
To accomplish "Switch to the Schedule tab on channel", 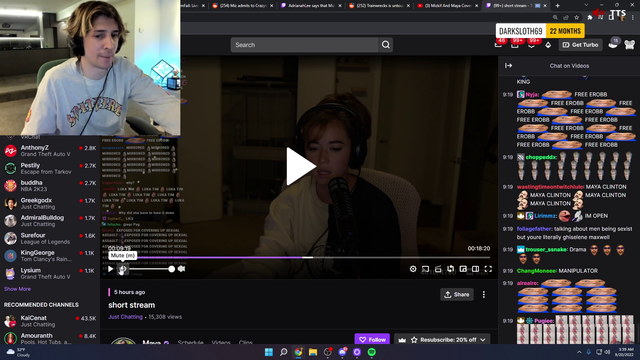I will tap(190, 342).
